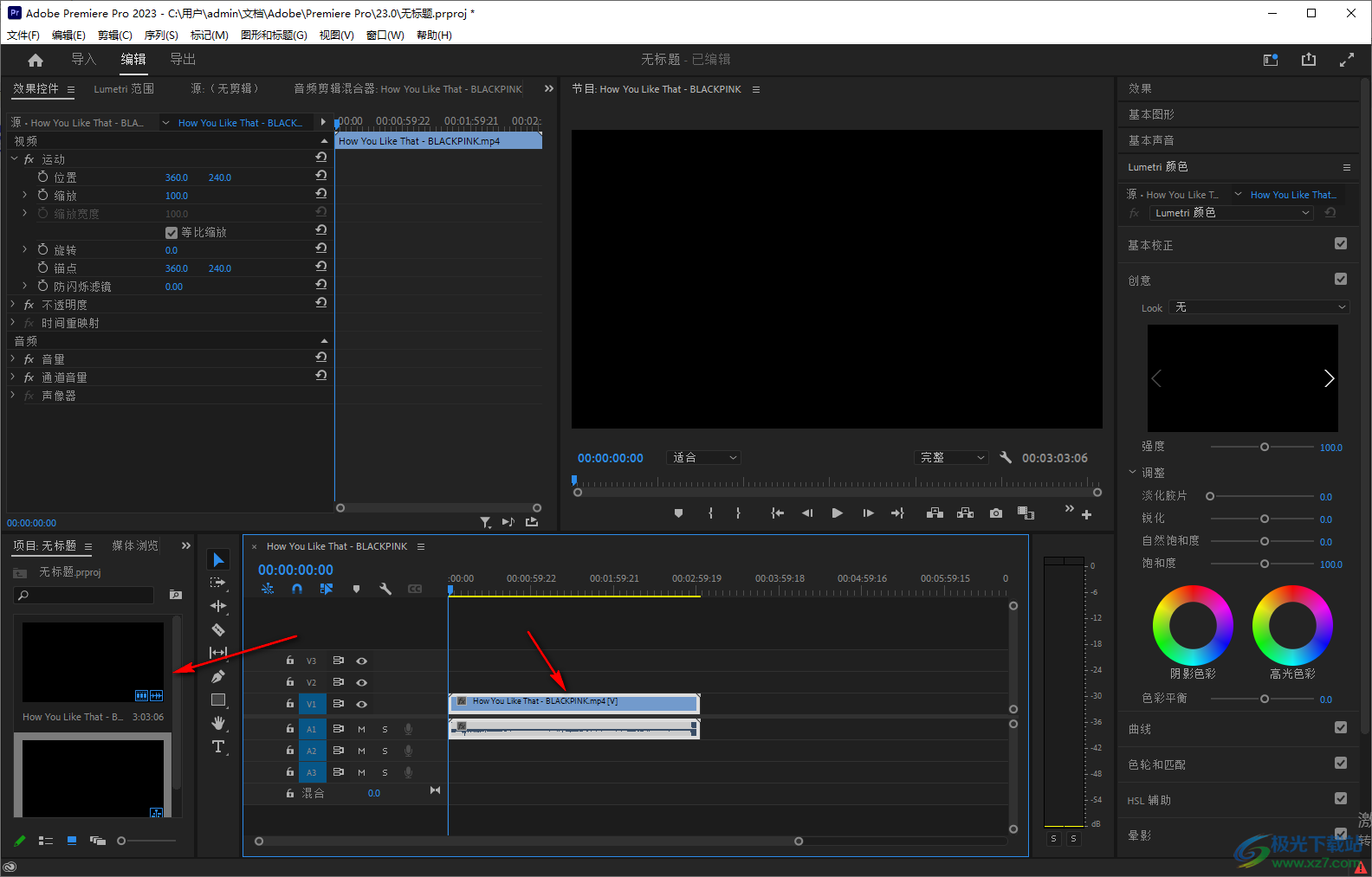Screen dimensions: 1372x877
Task: Open Program monitor settings wrench
Action: point(1006,457)
